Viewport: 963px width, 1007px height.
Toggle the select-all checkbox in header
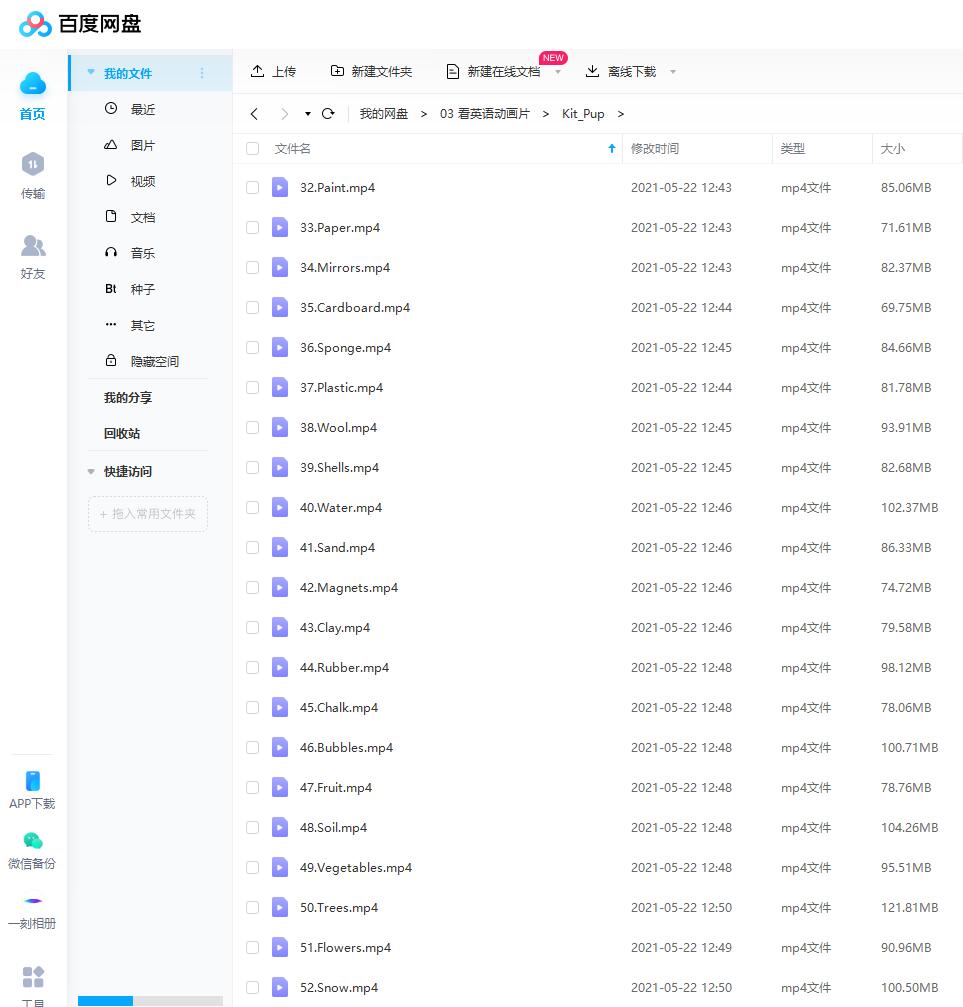(252, 149)
